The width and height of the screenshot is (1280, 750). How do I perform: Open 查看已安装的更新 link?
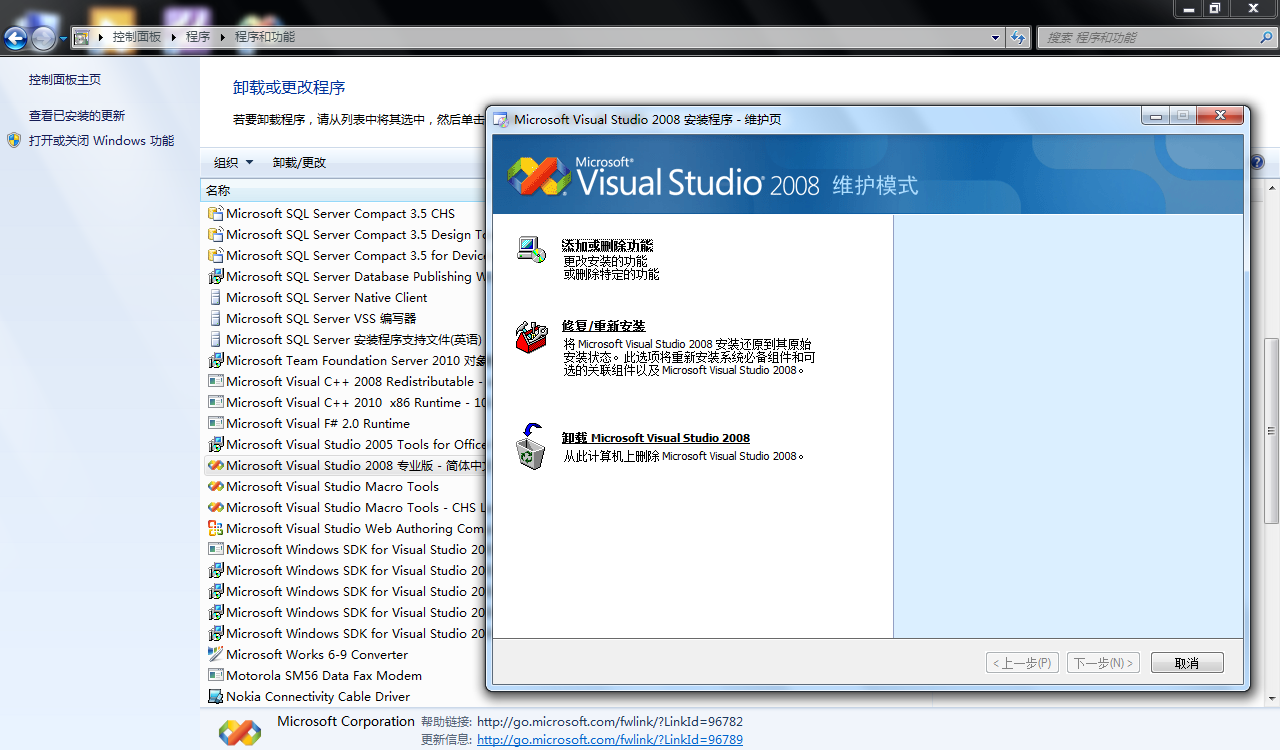77,115
